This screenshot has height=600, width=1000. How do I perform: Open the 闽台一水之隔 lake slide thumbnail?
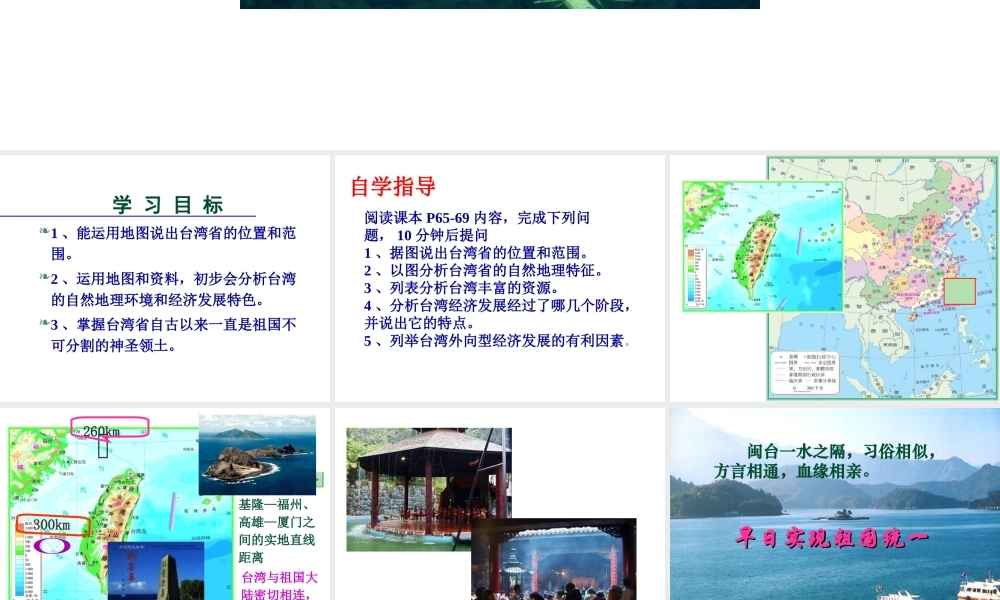(x=835, y=504)
